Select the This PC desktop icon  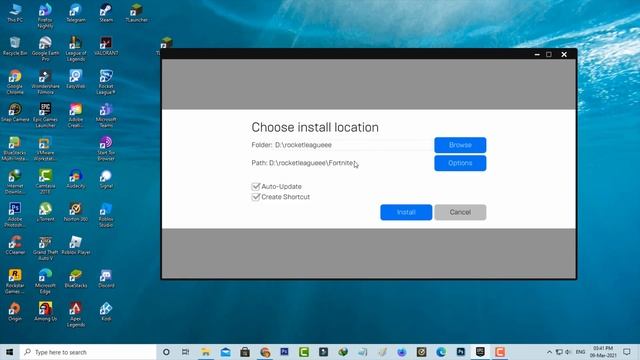[15, 12]
